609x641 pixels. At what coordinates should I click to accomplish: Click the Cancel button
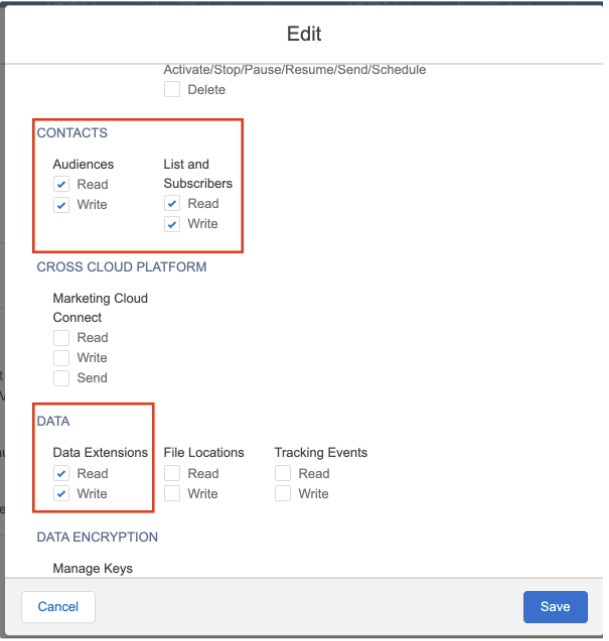pyautogui.click(x=58, y=607)
